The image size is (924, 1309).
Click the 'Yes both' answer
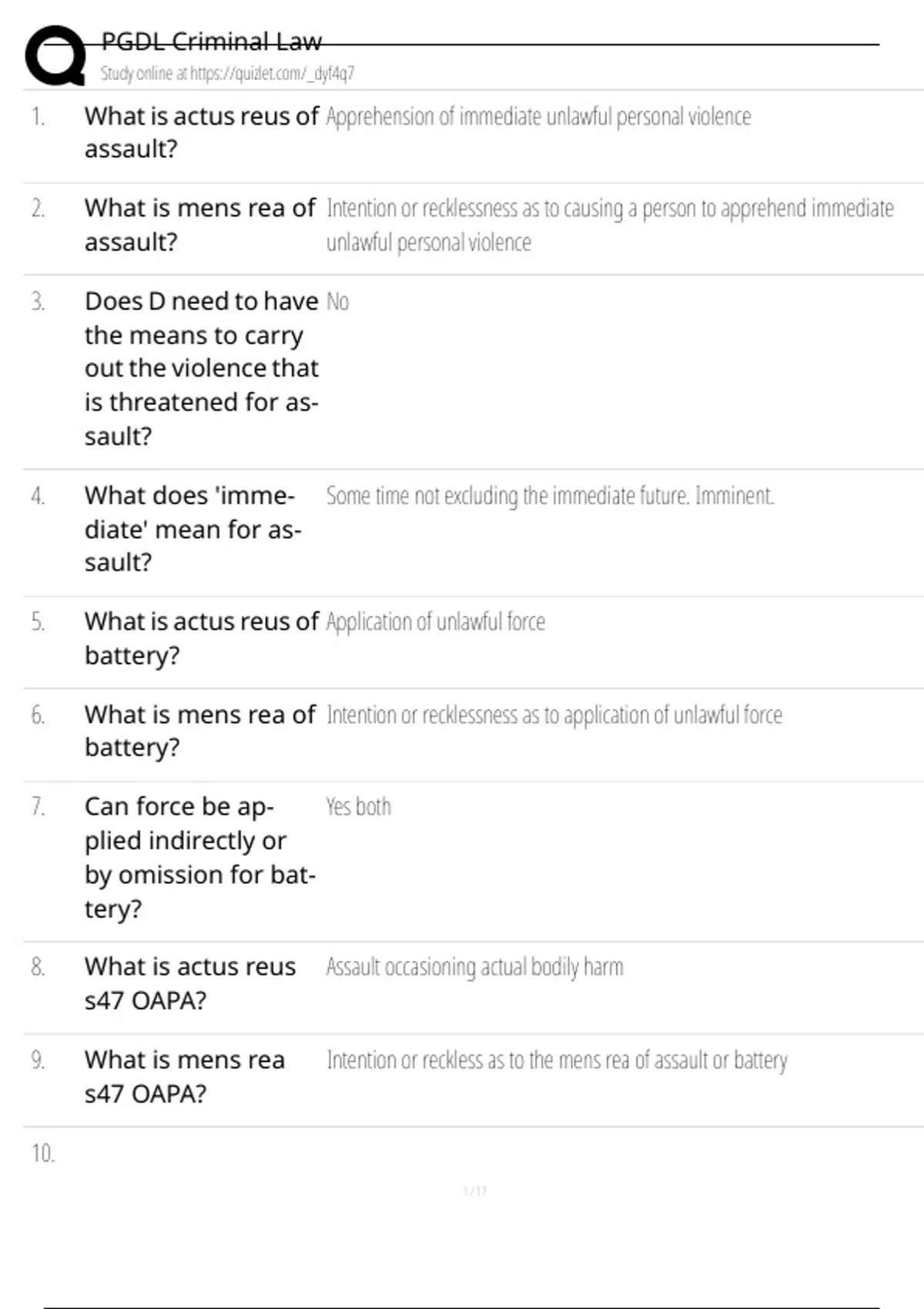click(358, 807)
